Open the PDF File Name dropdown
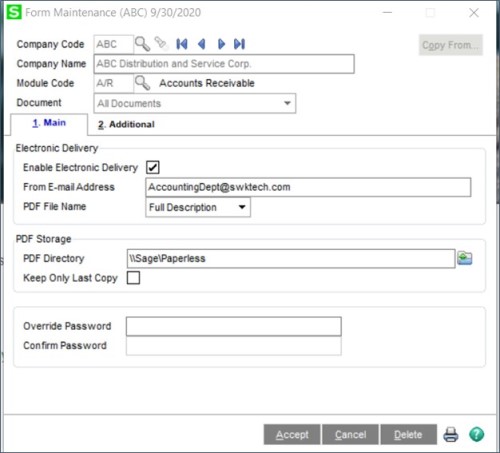 pos(242,207)
